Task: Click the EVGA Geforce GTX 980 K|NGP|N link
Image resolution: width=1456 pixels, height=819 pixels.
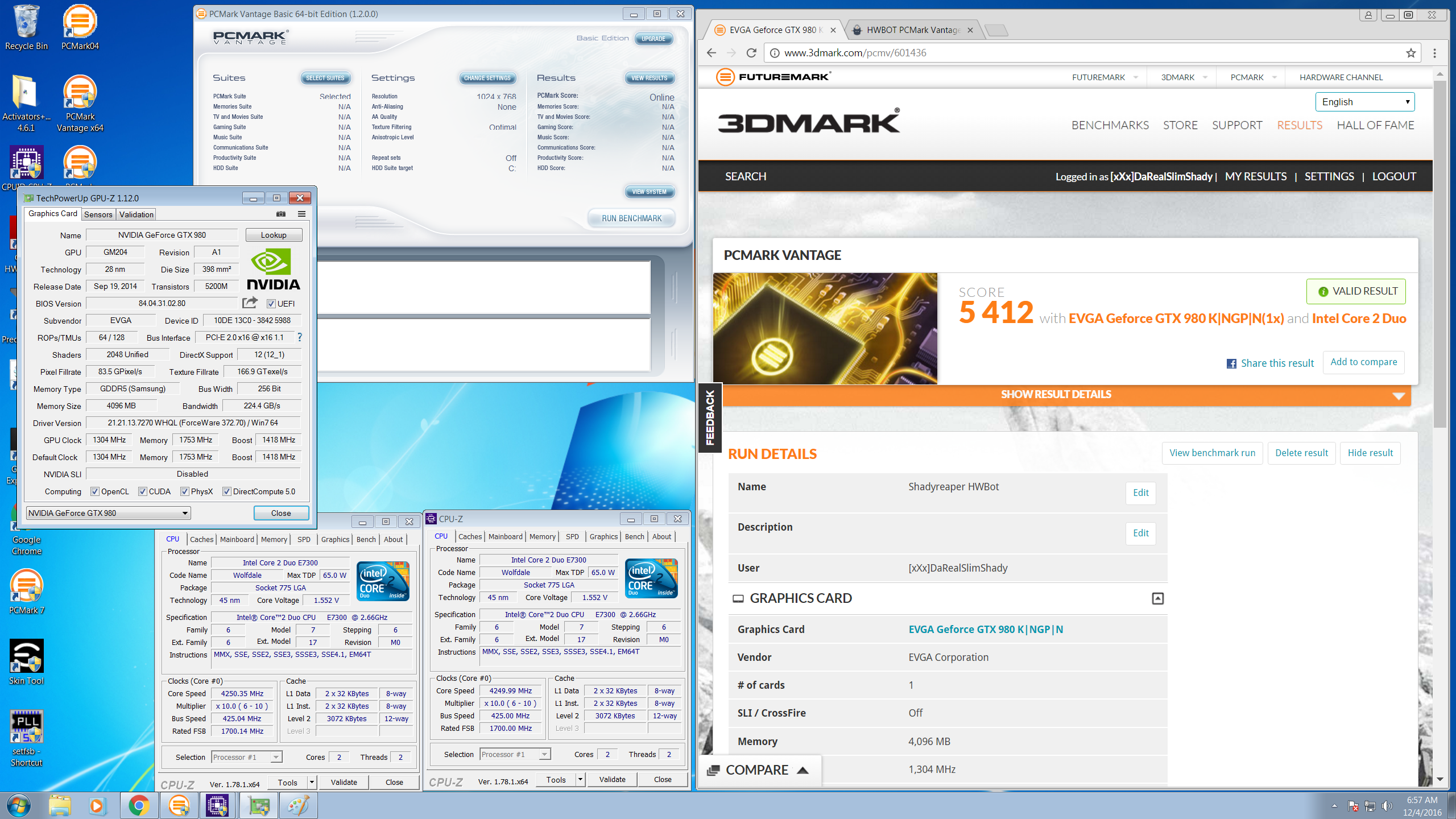Action: pyautogui.click(x=986, y=629)
